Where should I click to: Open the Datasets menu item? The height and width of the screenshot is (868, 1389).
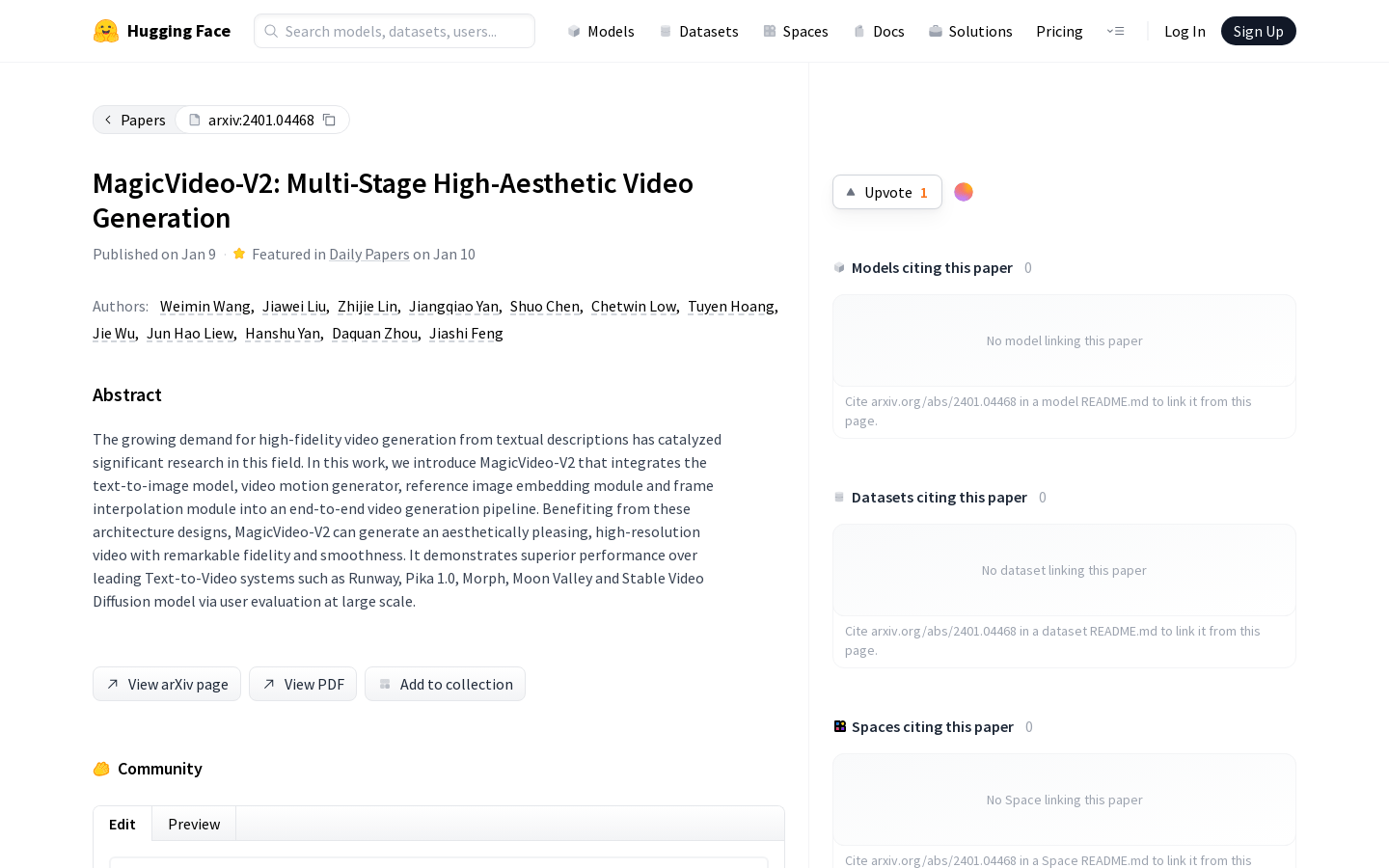coord(699,31)
